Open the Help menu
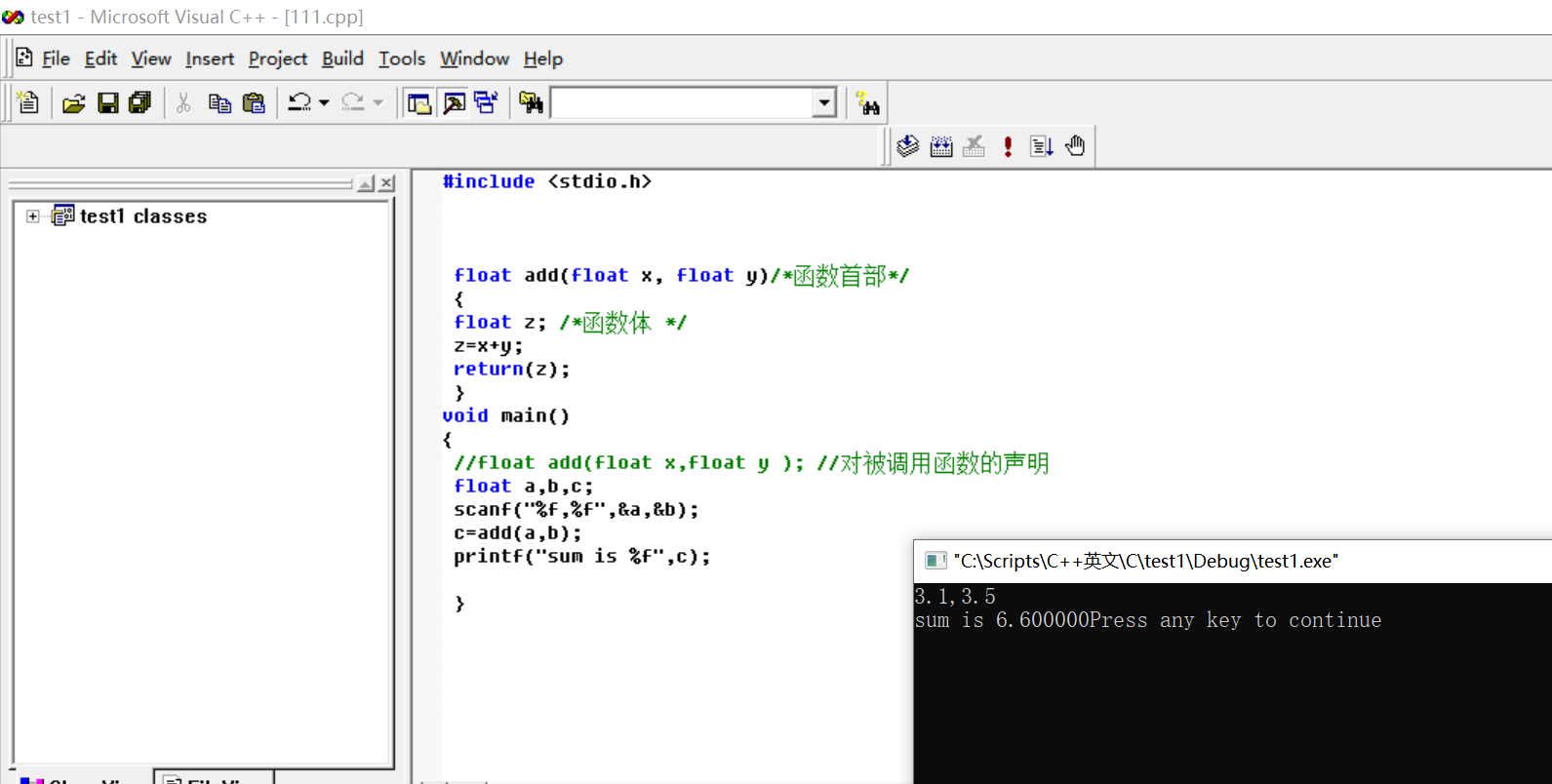Viewport: 1552px width, 784px height. pos(543,59)
